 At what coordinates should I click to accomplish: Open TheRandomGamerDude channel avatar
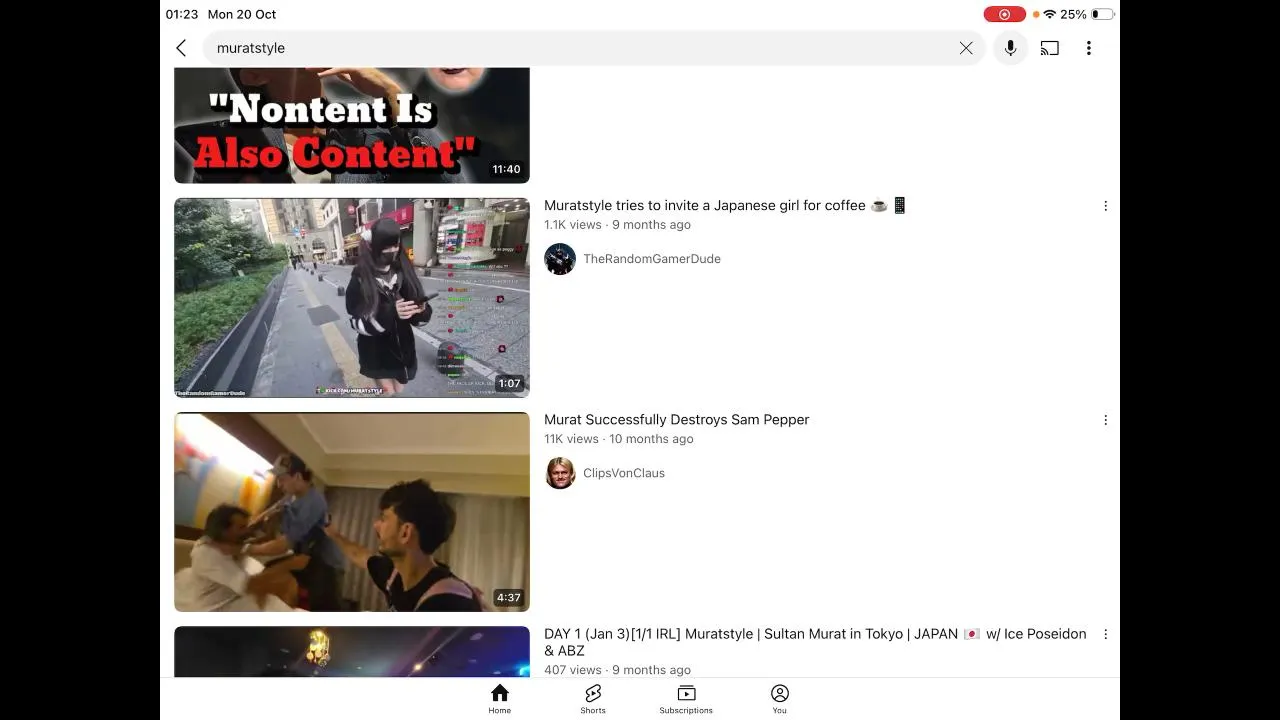click(x=560, y=259)
